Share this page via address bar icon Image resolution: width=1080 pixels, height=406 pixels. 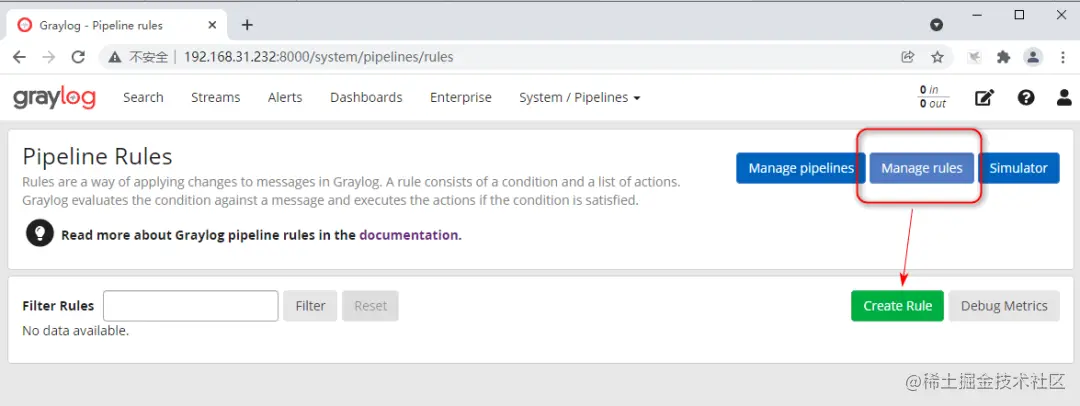coord(908,57)
